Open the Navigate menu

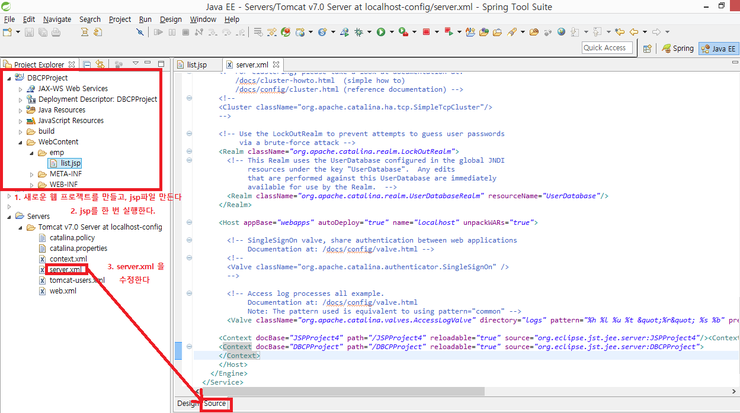point(57,19)
